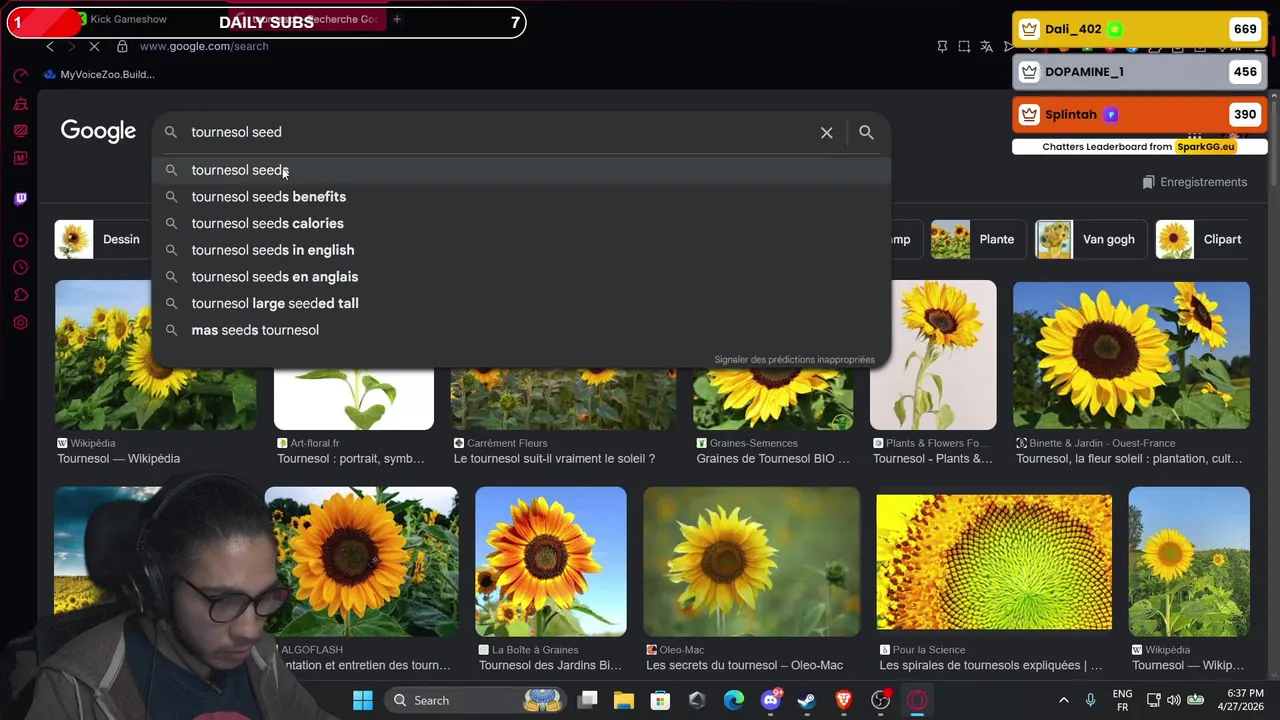This screenshot has height=720, width=1280.
Task: Open Pour la Science spirals thumbnail
Action: (994, 562)
